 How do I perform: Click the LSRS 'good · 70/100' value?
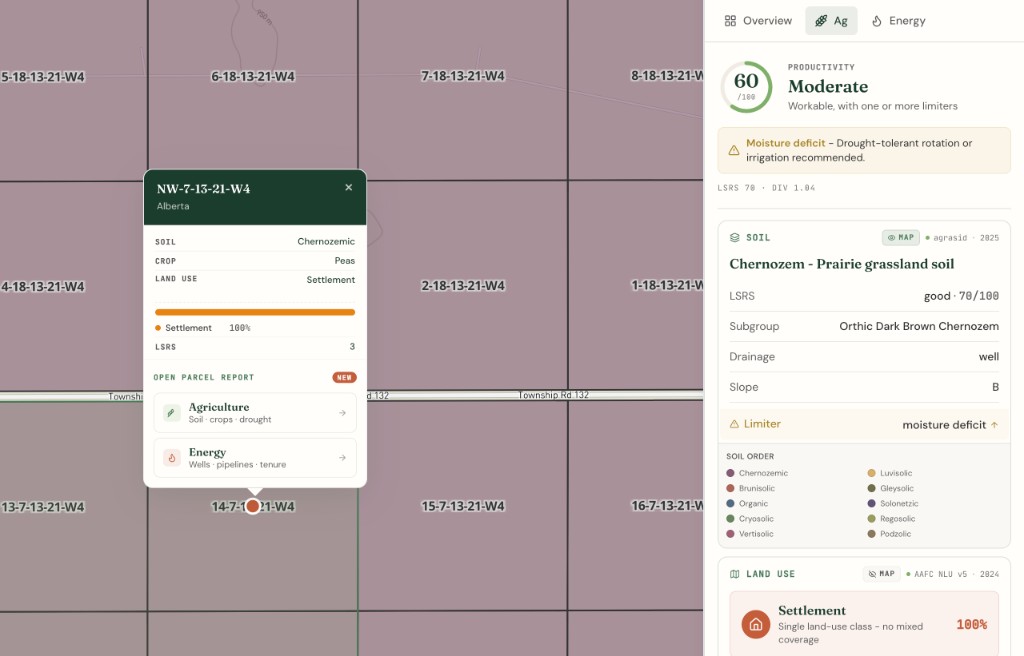coord(961,296)
